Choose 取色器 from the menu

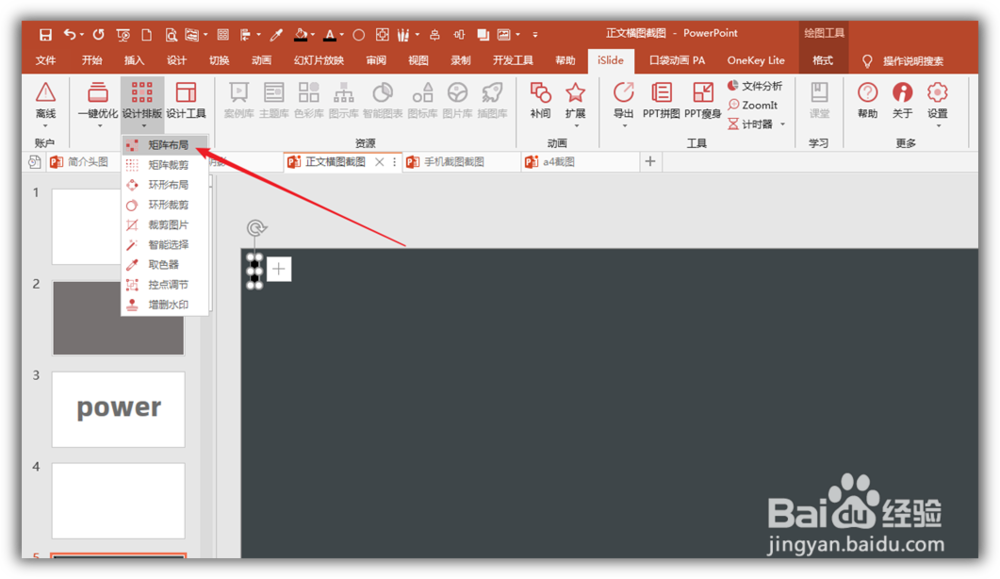(x=165, y=265)
